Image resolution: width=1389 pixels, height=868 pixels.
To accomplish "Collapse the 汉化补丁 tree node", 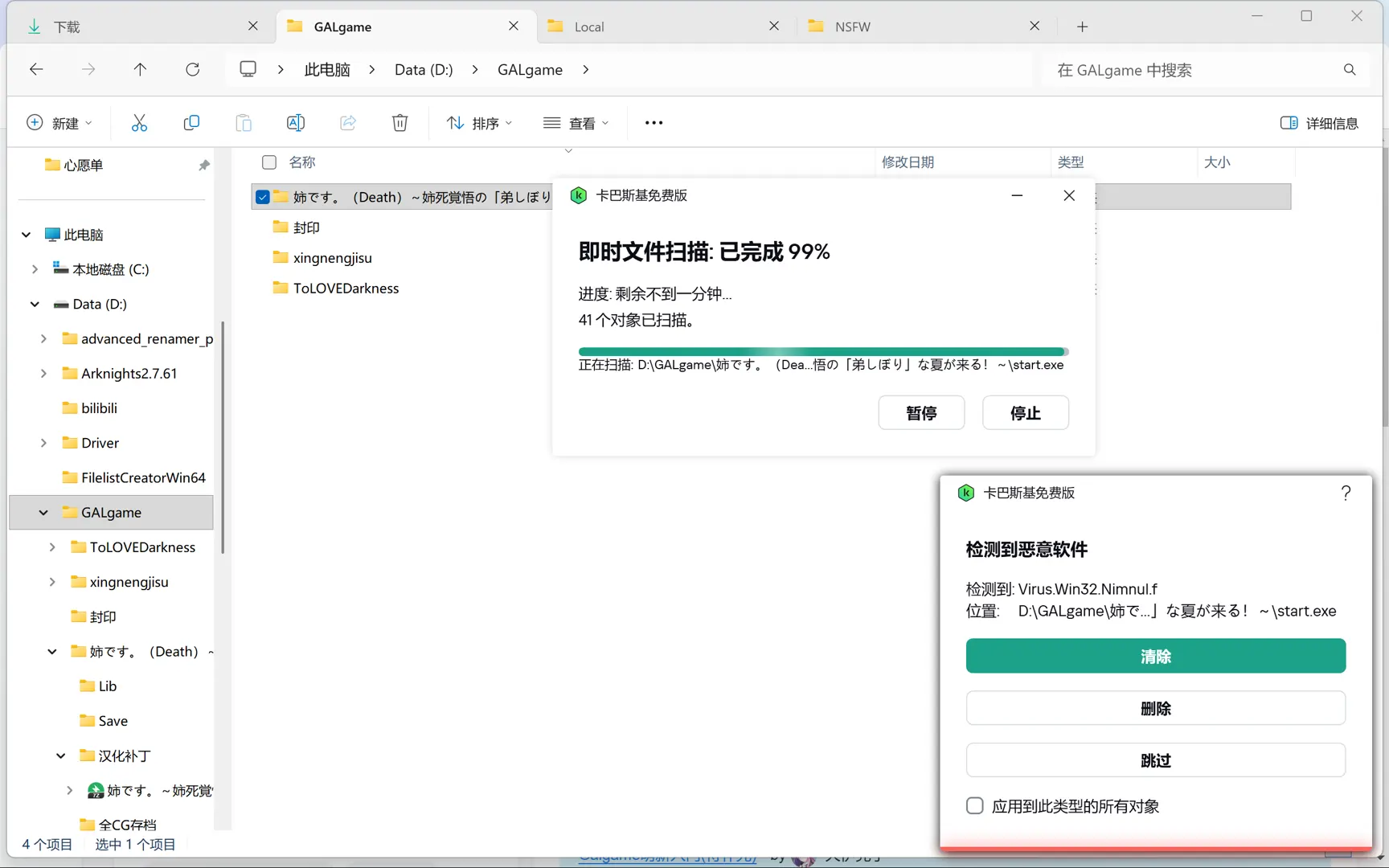I will tap(61, 755).
